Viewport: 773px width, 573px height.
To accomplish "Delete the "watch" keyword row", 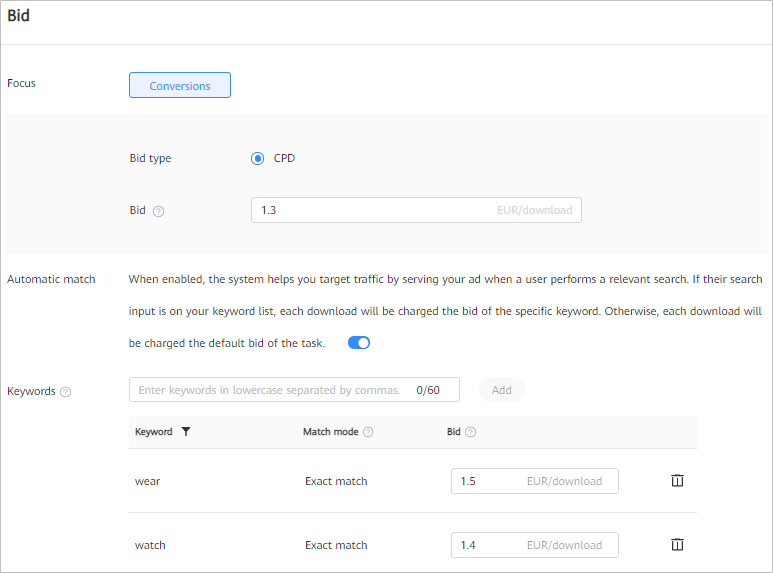I will [x=677, y=545].
